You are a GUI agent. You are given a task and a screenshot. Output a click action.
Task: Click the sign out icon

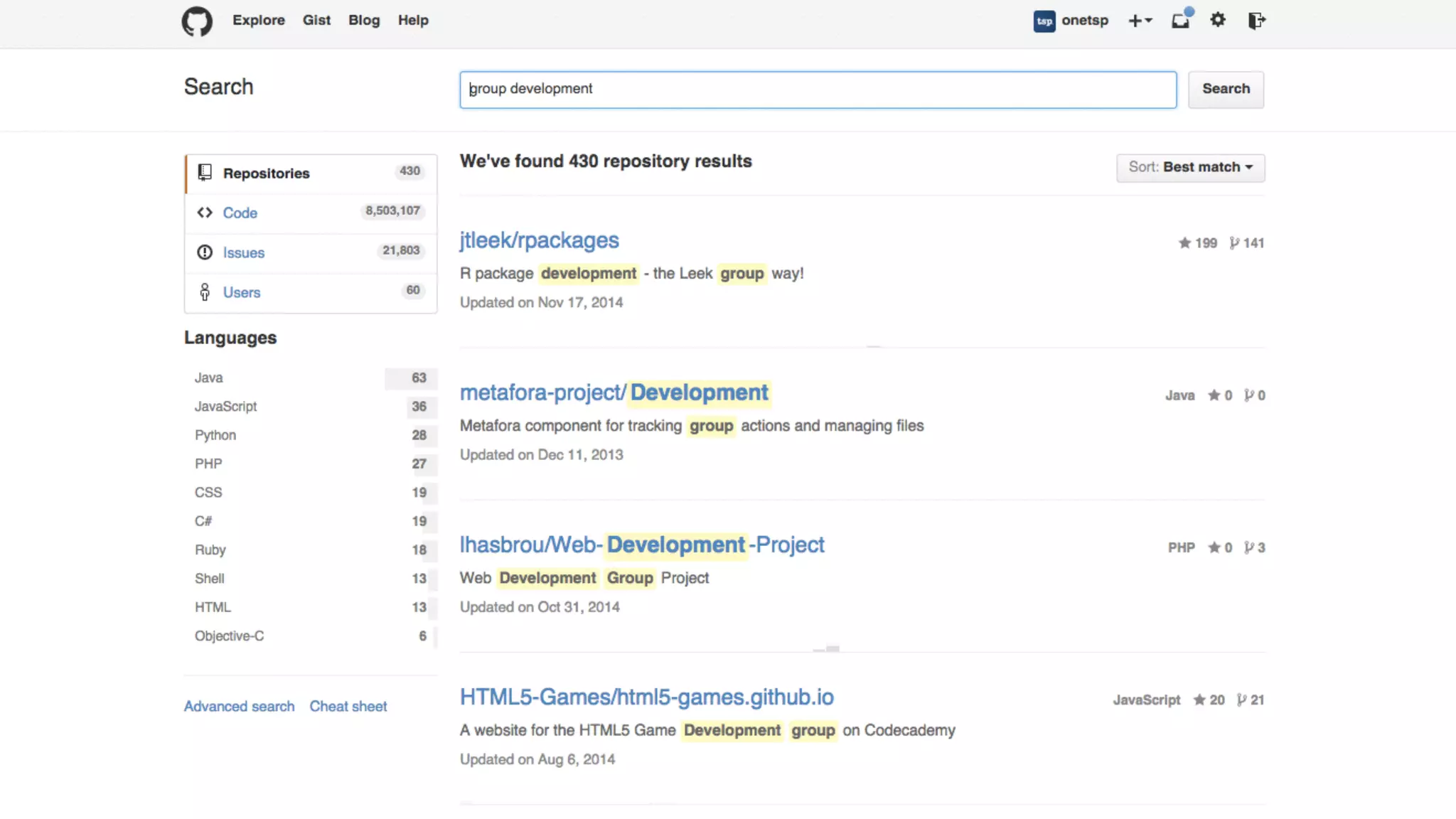tap(1256, 21)
